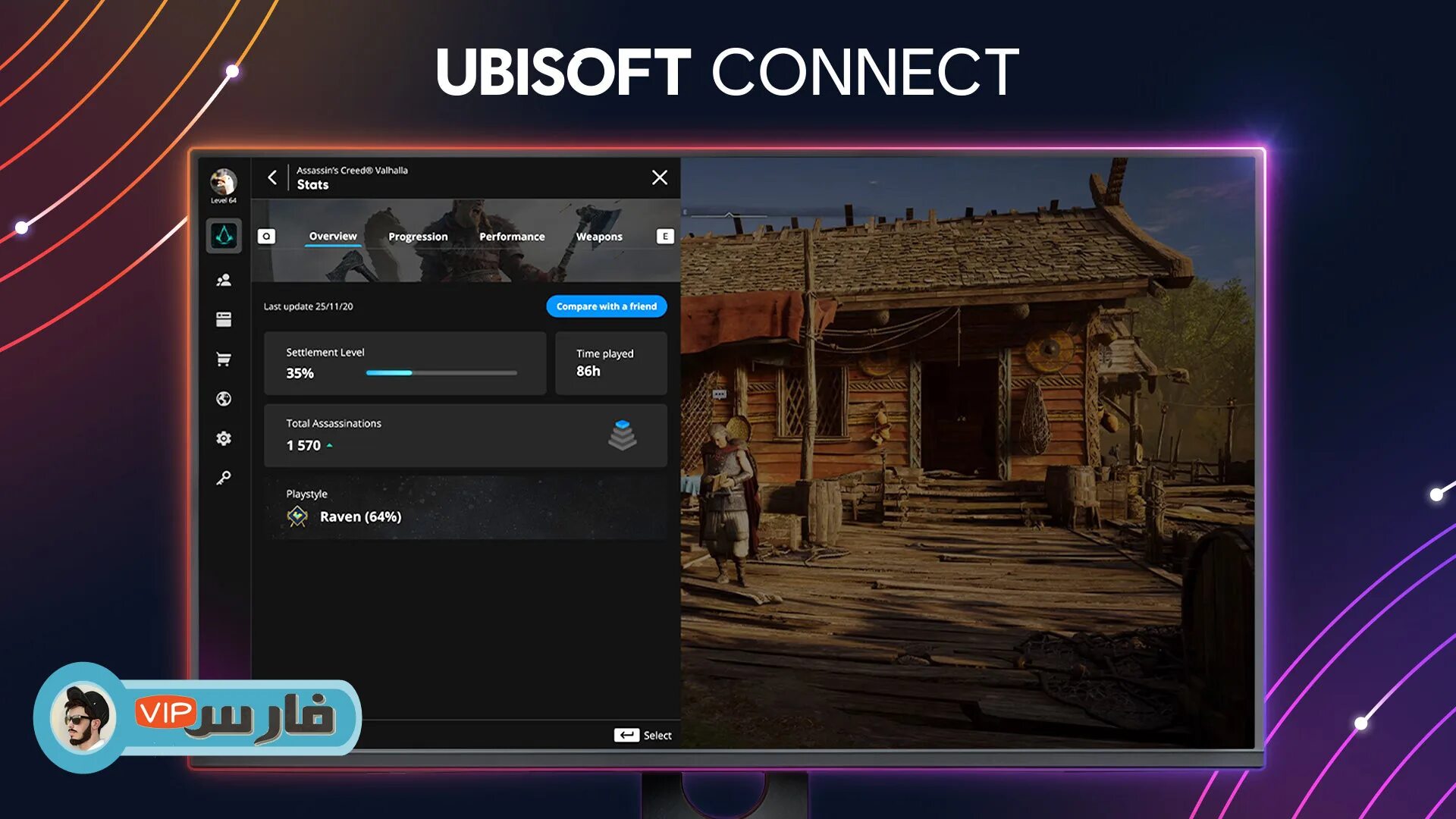Open the Library/Games icon in sidebar

(223, 318)
